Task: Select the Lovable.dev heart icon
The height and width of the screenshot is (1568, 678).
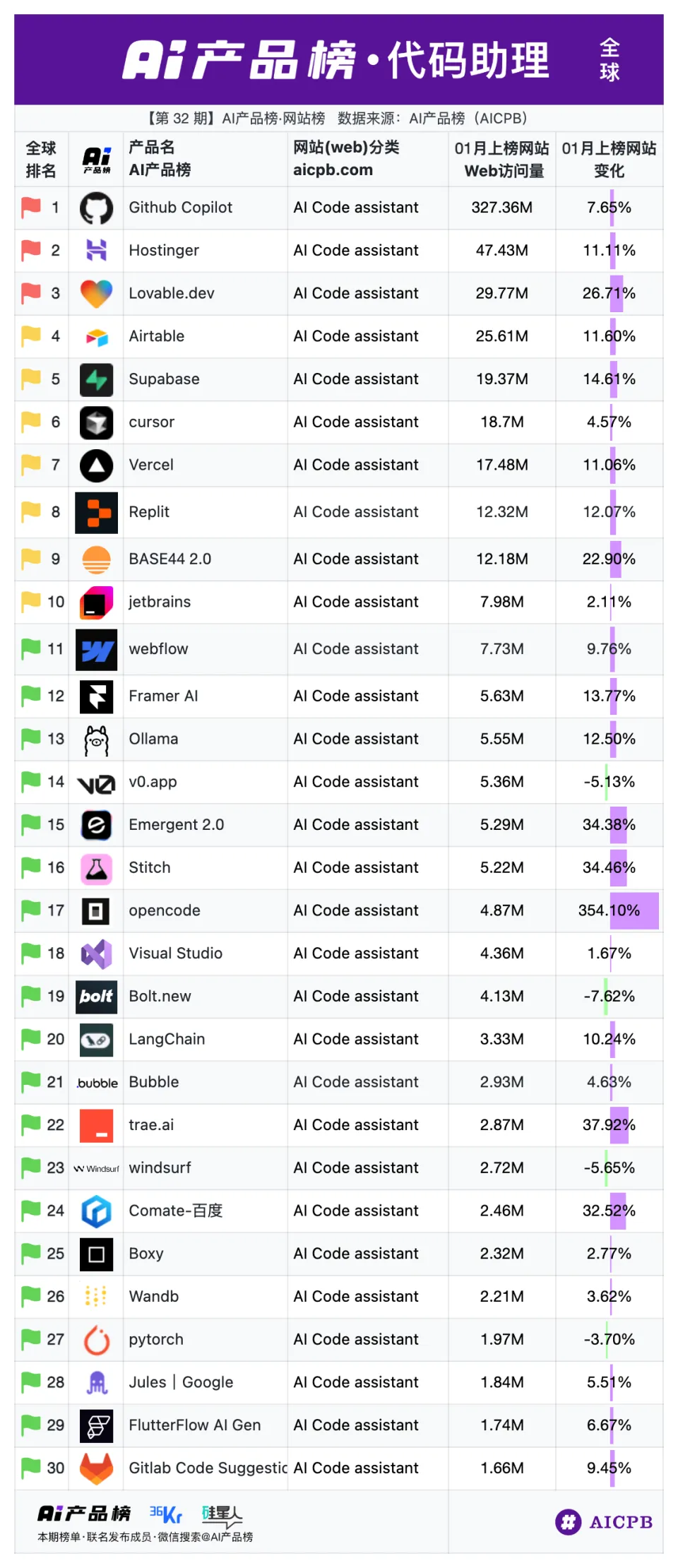Action: click(96, 294)
